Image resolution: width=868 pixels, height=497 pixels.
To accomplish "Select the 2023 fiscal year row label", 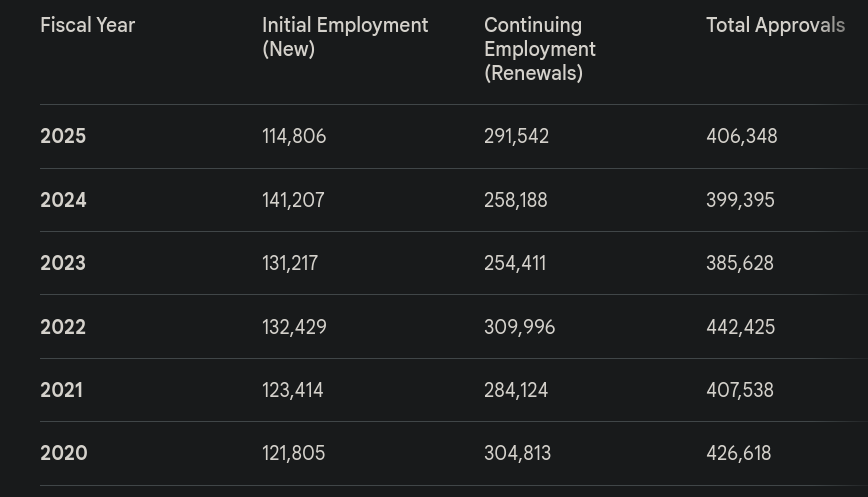I will 63,263.
